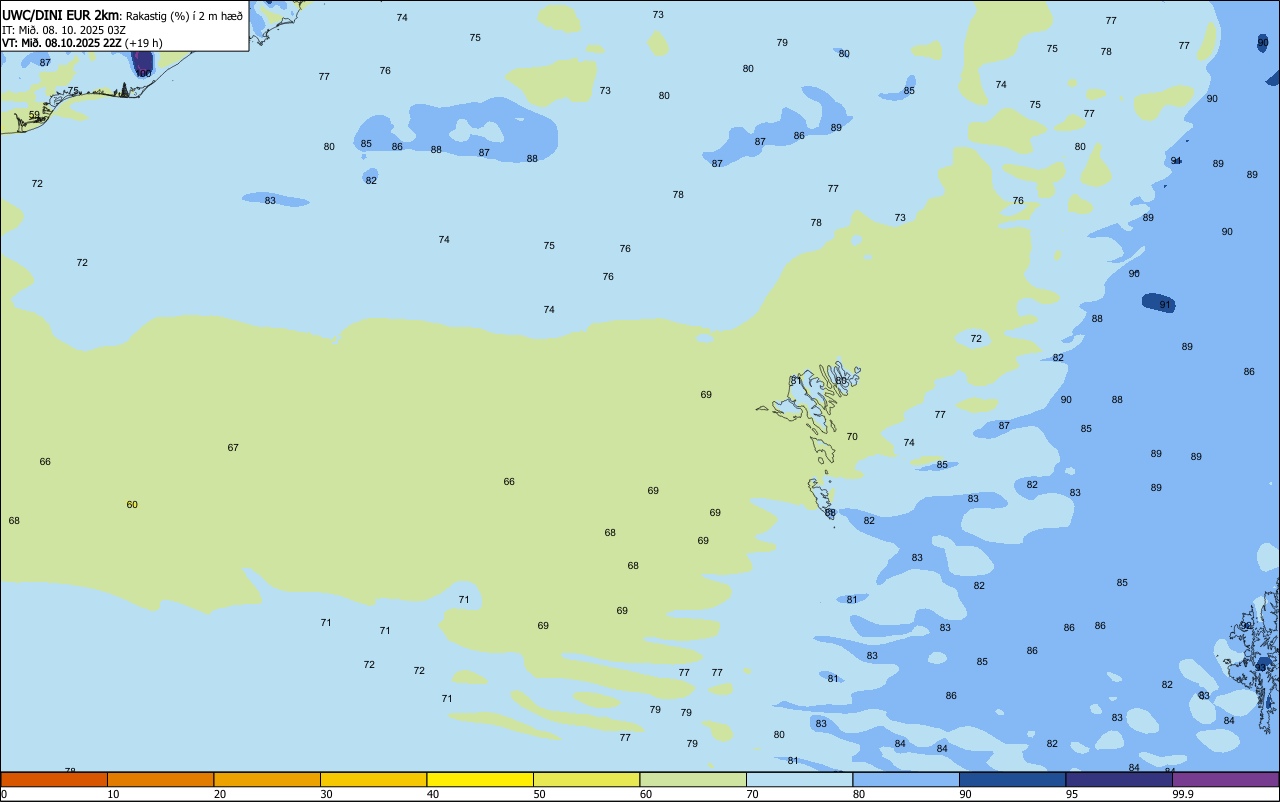Click the 'IT: Mið. 08. 10. 2025 03Z' line
Screen dimensions: 1280x802
(64, 30)
